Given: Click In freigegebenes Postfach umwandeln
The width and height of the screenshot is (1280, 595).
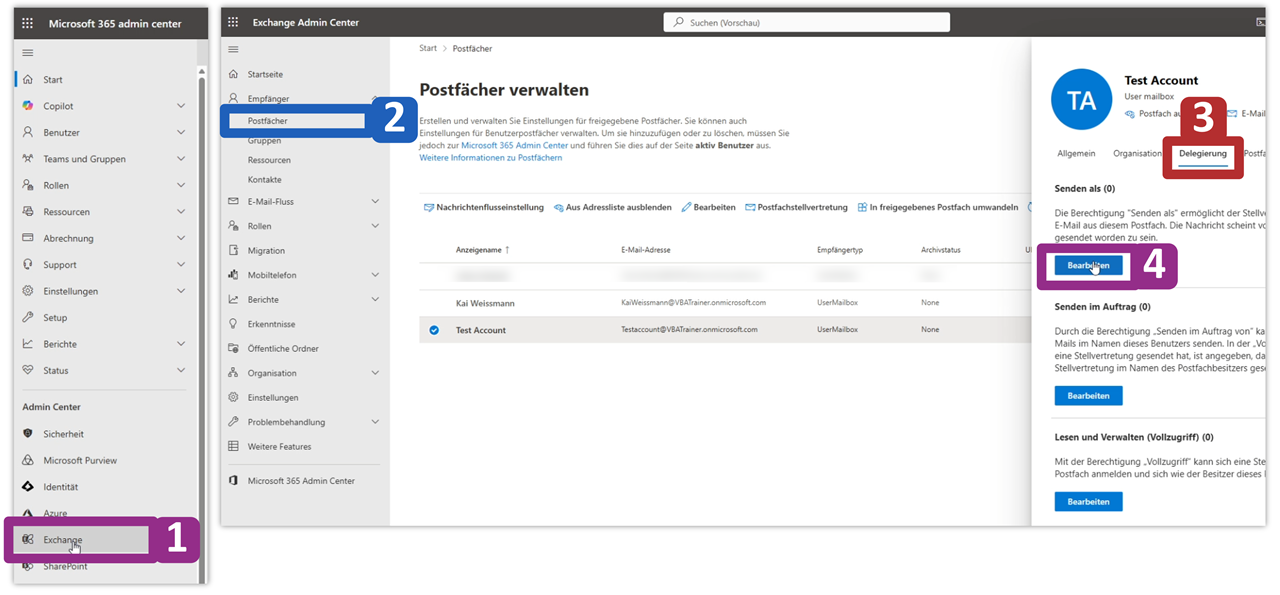Looking at the screenshot, I should tap(937, 207).
